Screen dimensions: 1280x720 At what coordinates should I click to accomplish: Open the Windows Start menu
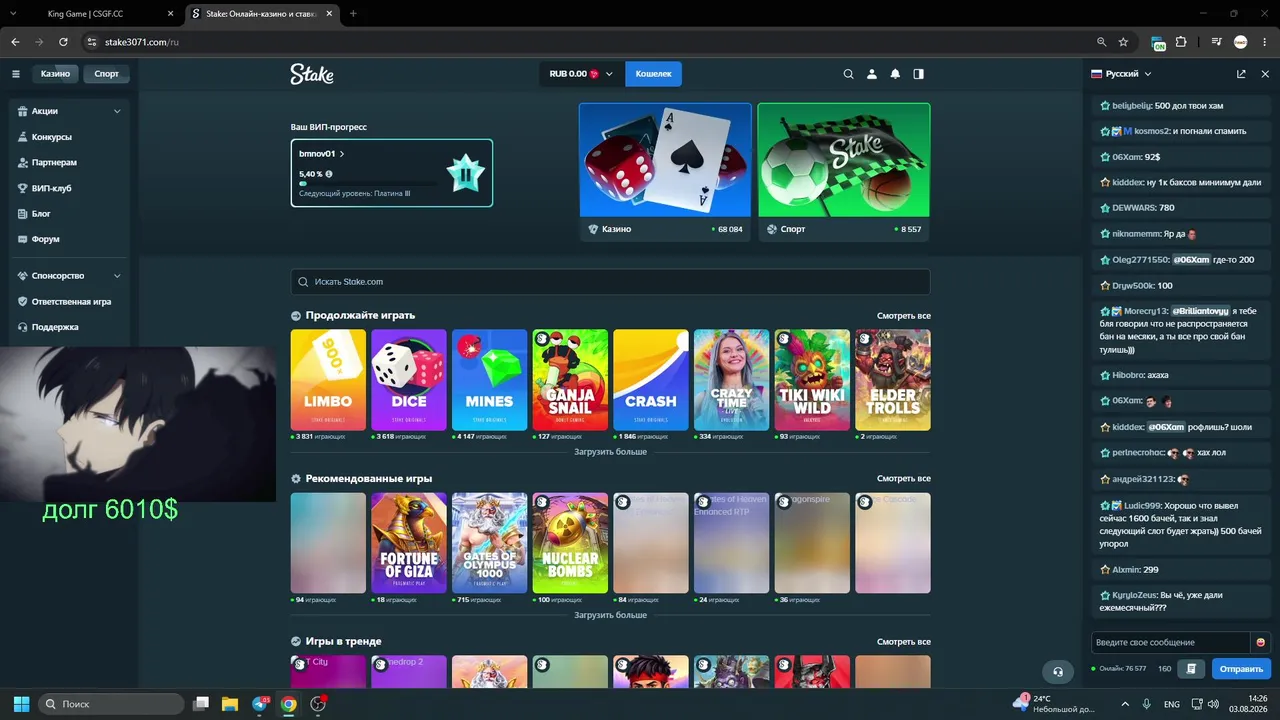[x=21, y=704]
